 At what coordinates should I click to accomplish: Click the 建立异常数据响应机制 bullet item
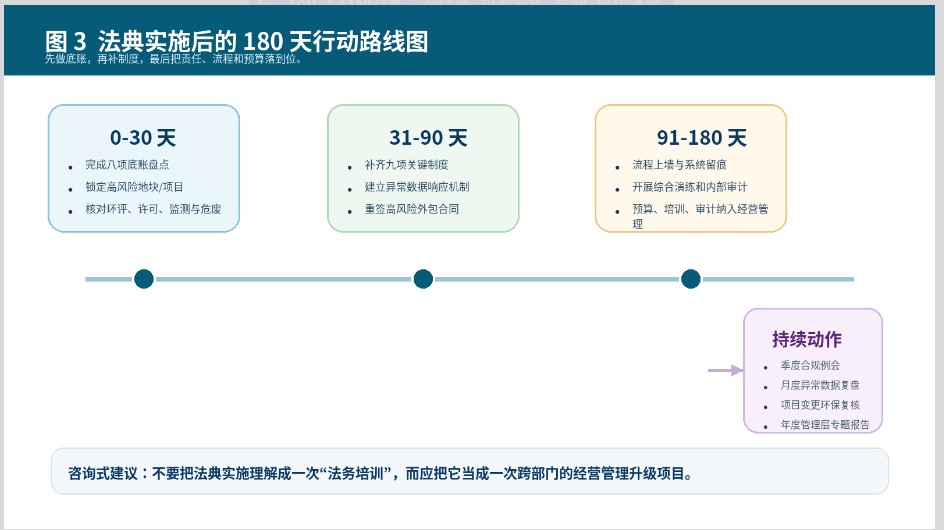click(x=417, y=187)
